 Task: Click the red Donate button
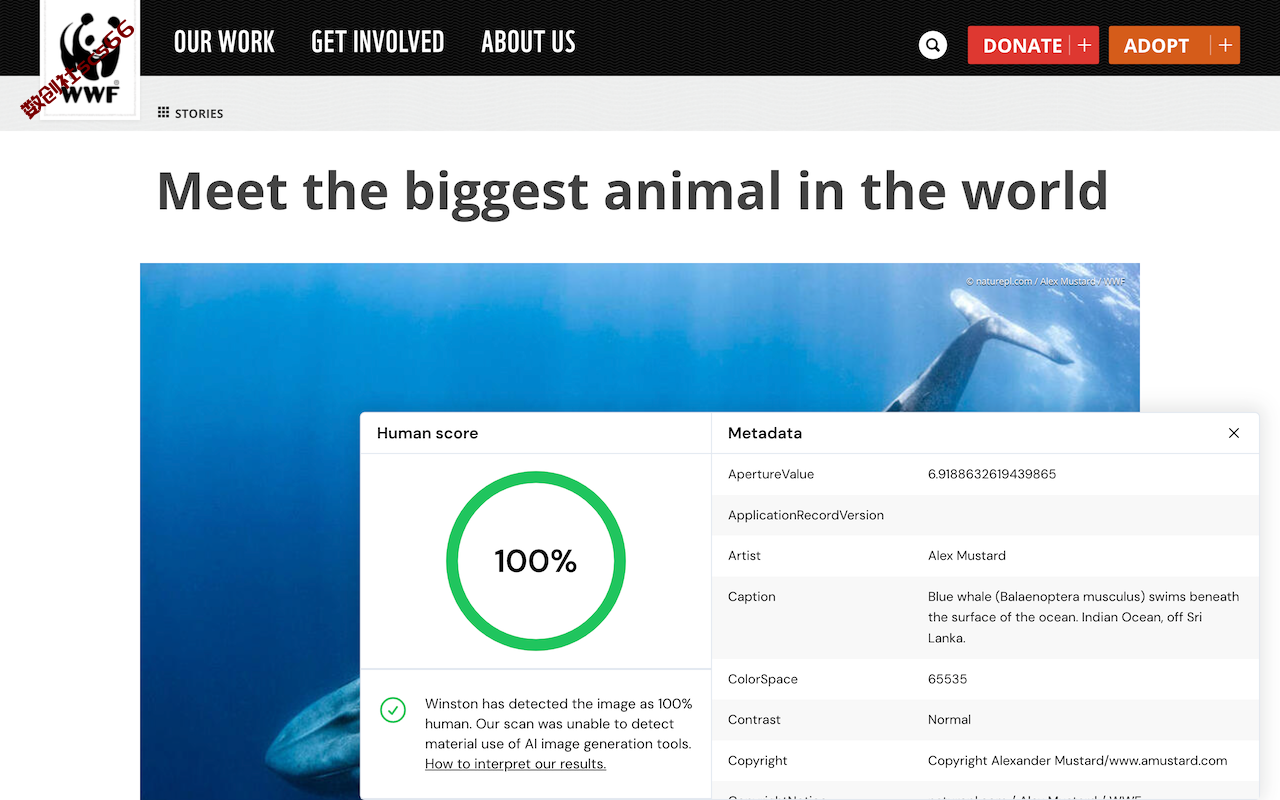[x=1033, y=45]
